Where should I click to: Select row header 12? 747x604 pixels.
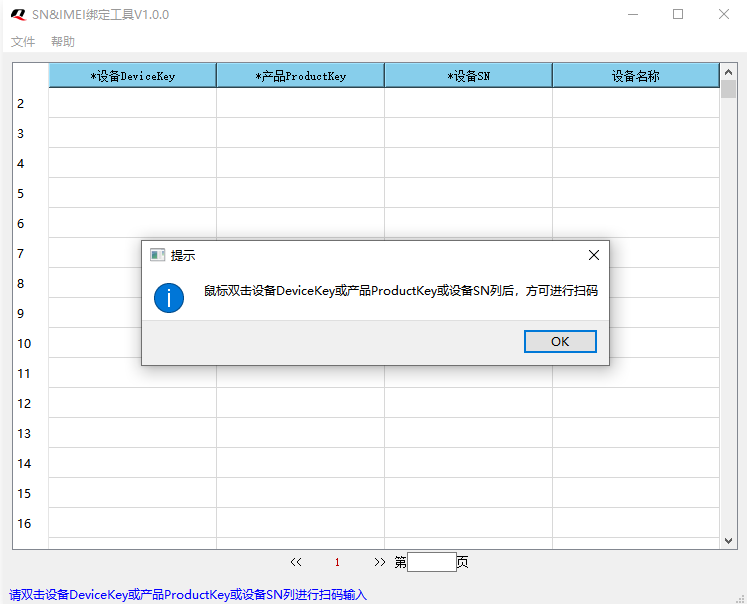pyautogui.click(x=30, y=403)
